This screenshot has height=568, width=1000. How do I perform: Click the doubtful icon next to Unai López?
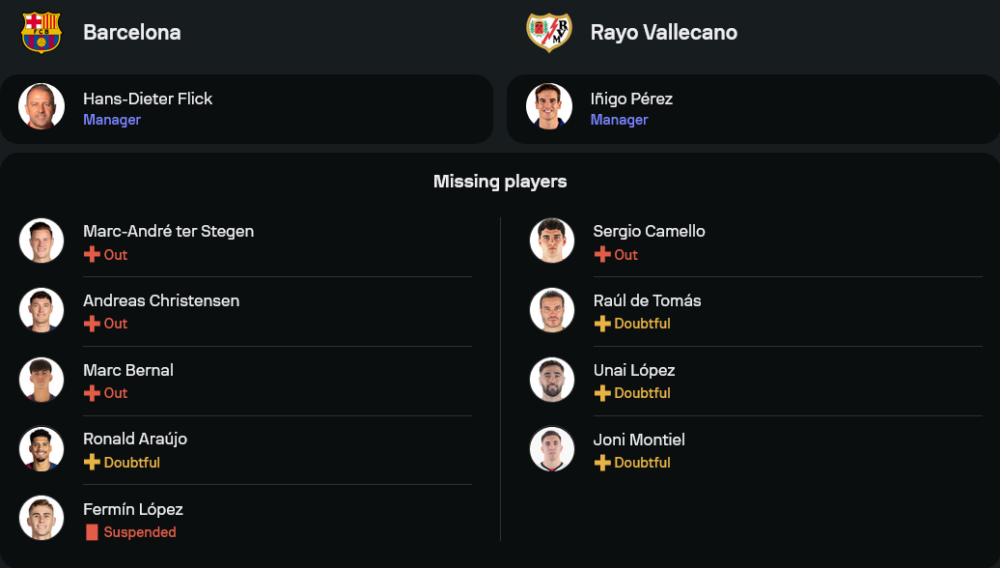602,393
